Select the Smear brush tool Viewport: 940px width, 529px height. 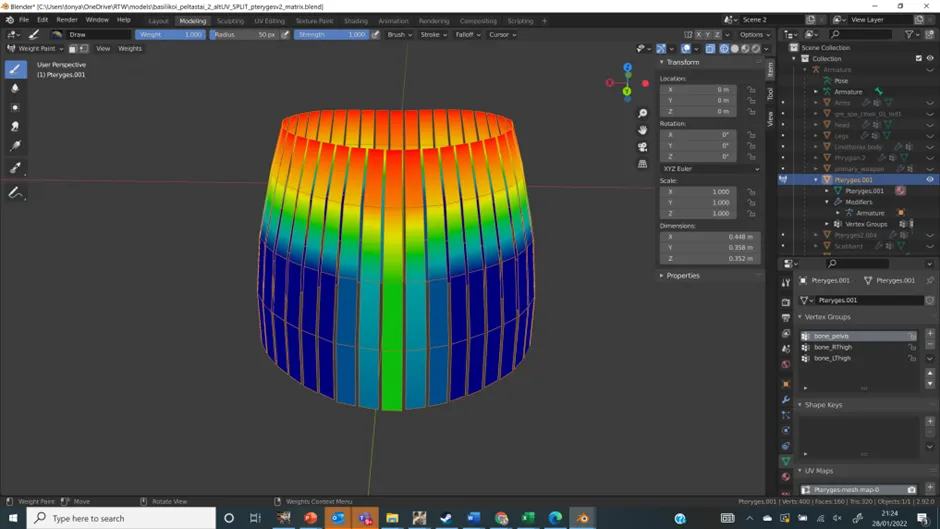click(x=16, y=127)
